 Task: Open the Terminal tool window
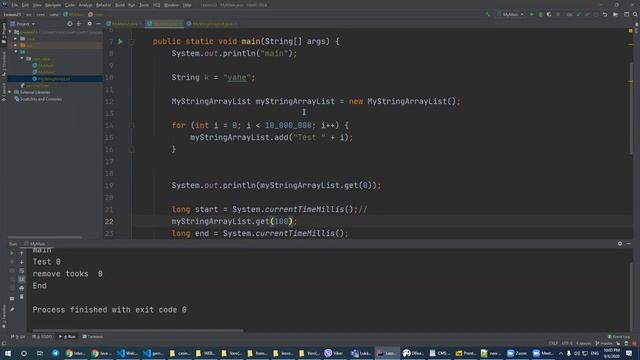(x=93, y=337)
